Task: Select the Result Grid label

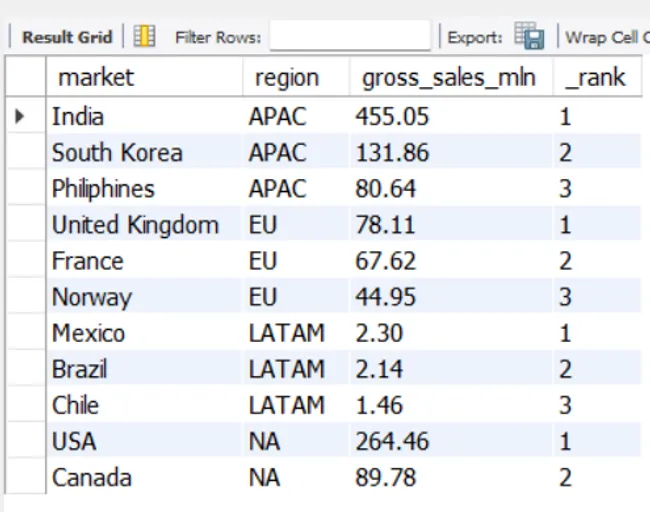Action: click(67, 37)
